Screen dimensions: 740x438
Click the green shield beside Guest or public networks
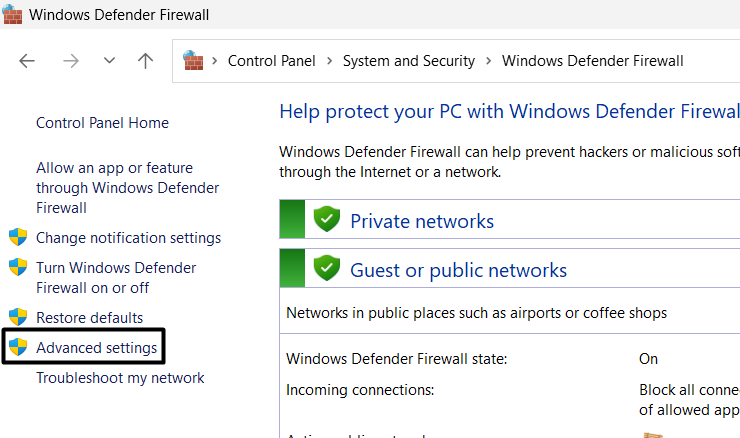click(327, 269)
